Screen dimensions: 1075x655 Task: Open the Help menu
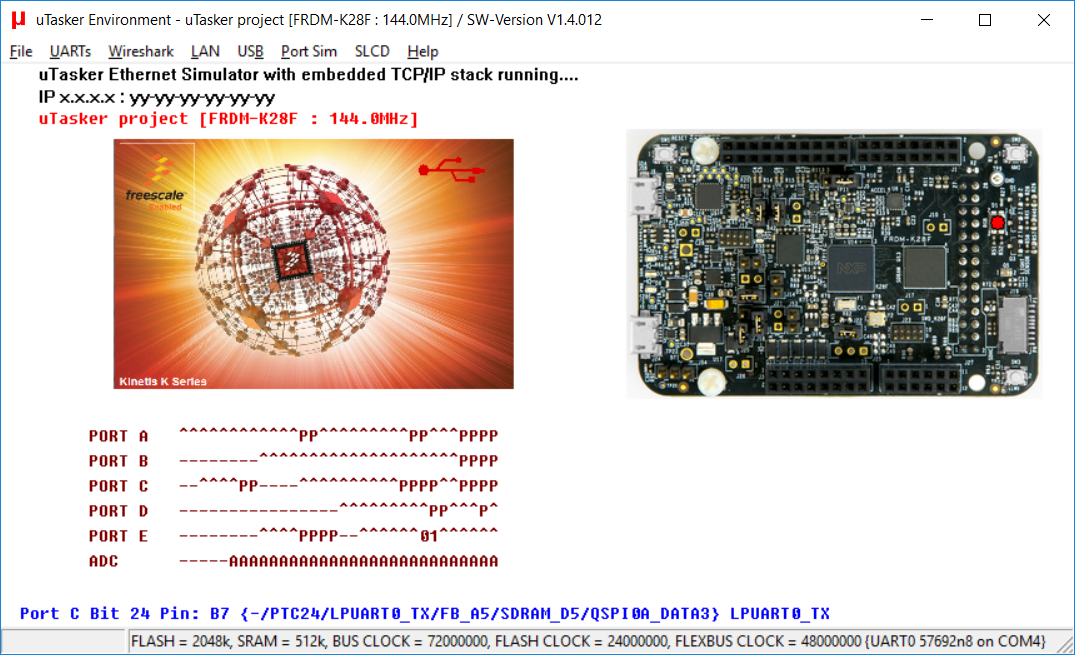coord(422,51)
